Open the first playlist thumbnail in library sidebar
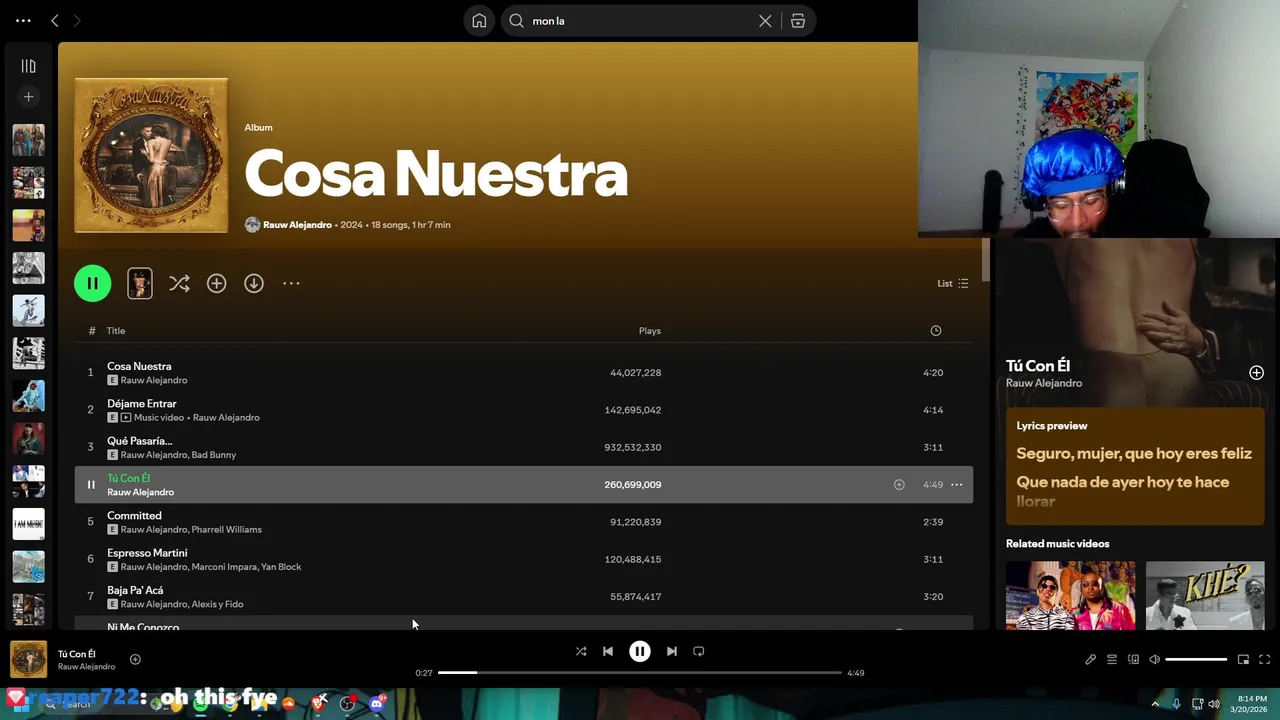Screen dimensions: 1280x720 pos(28,140)
